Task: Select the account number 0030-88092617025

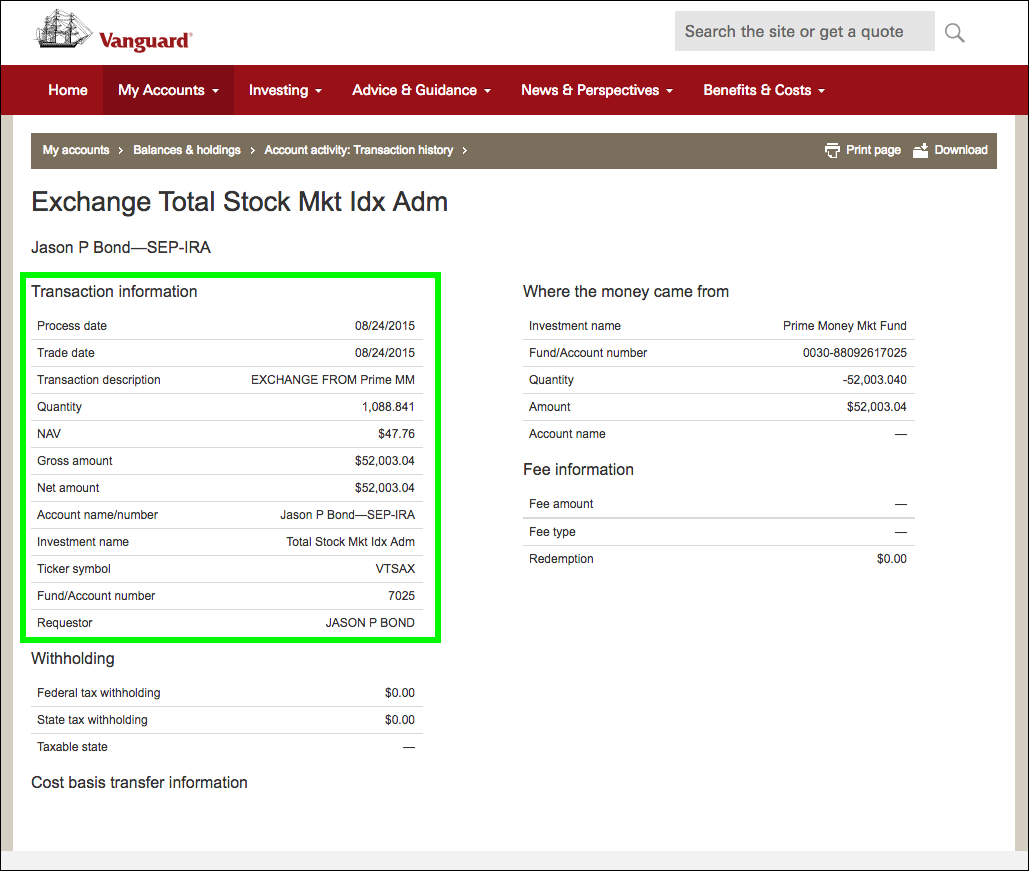Action: (x=854, y=352)
